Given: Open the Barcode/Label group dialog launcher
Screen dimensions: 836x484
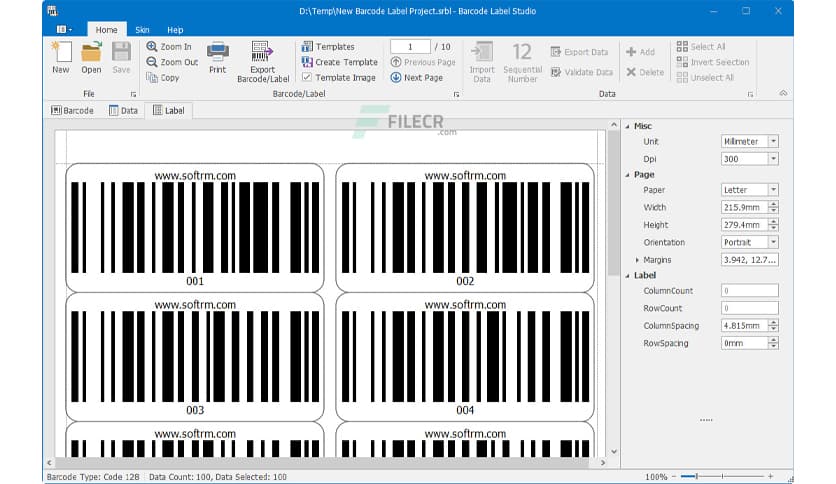Looking at the screenshot, I should [456, 94].
